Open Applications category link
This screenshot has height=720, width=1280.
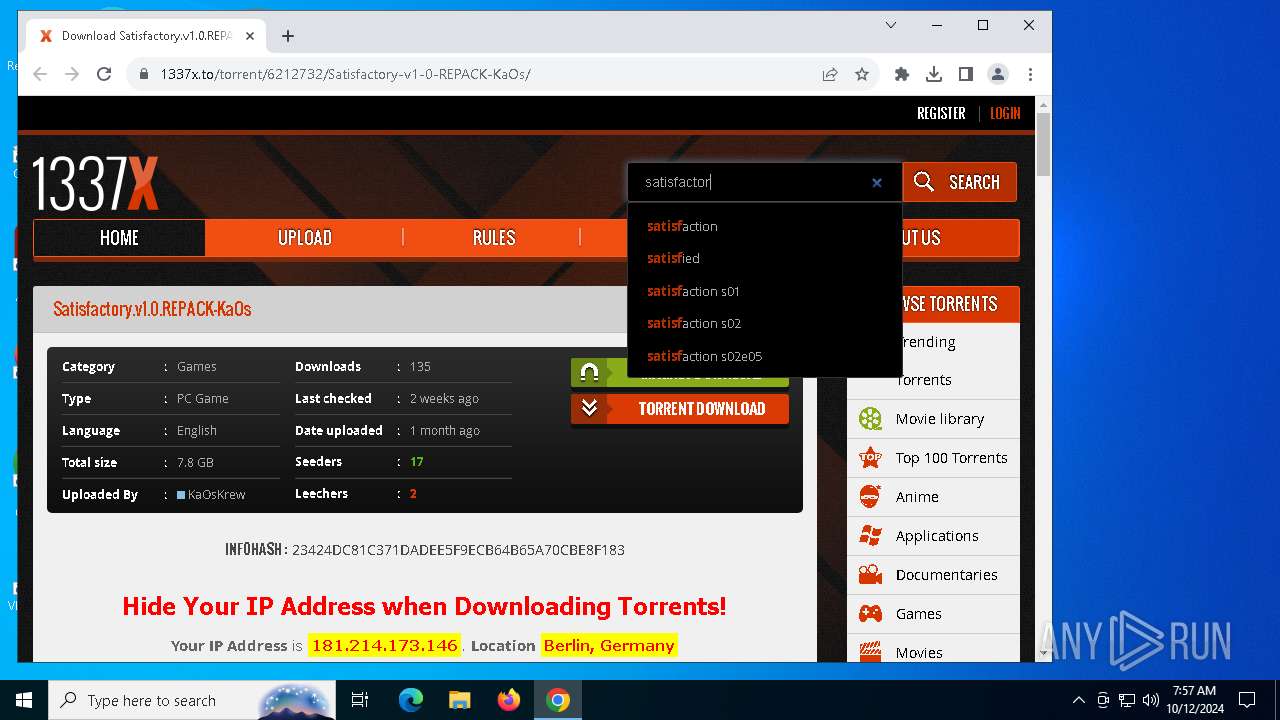[937, 536]
